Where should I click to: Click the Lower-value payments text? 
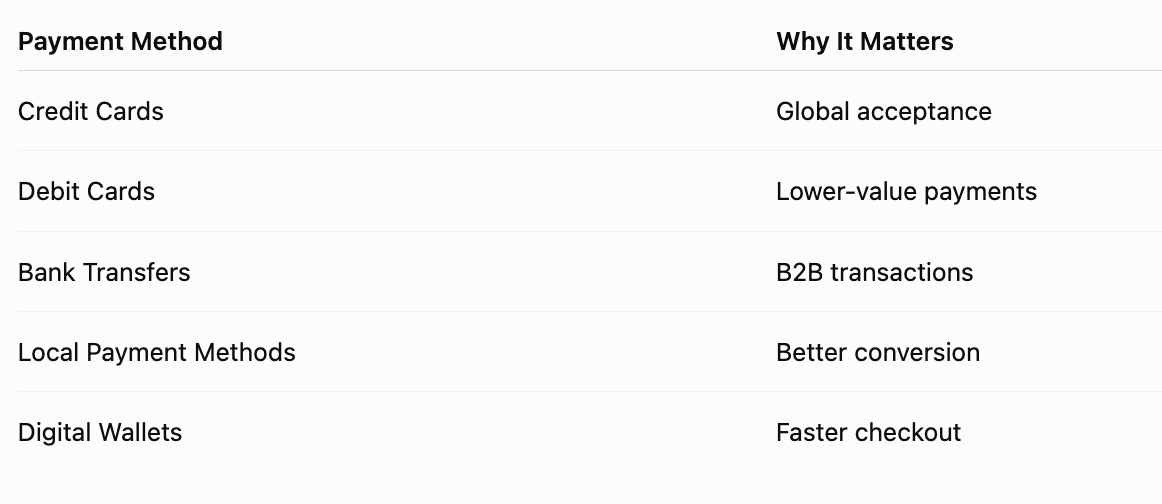coord(906,191)
